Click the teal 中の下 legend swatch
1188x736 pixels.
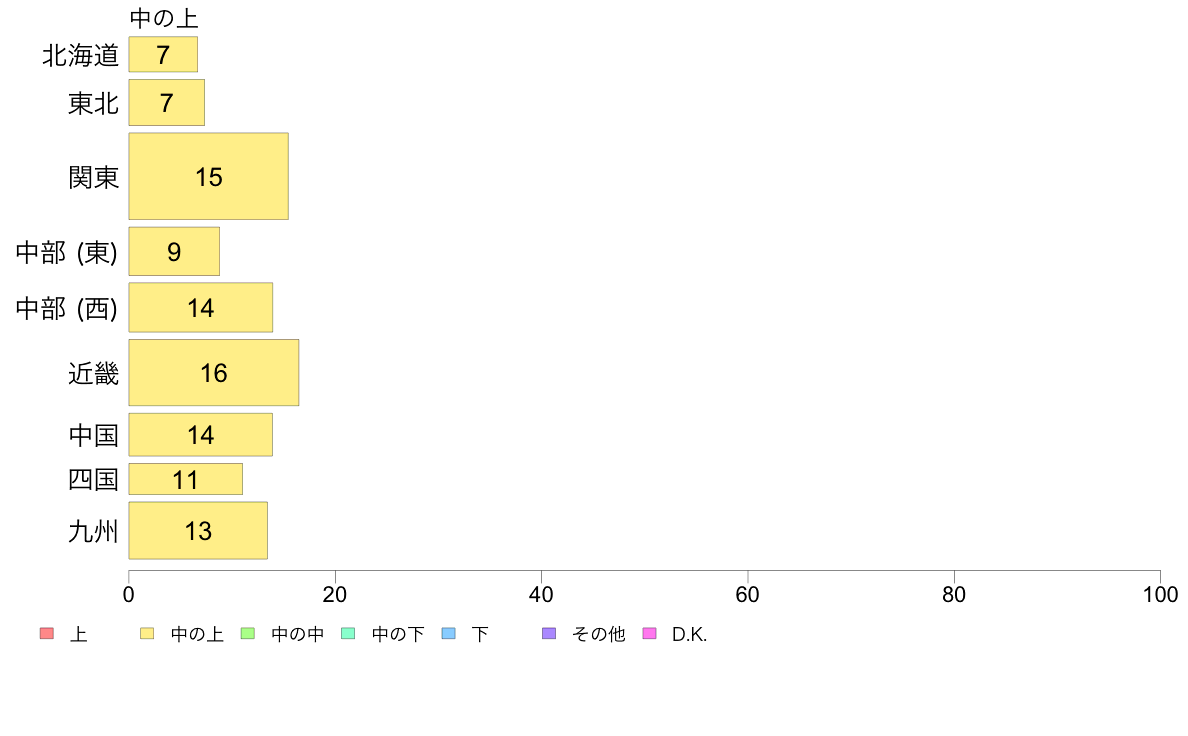click(349, 634)
